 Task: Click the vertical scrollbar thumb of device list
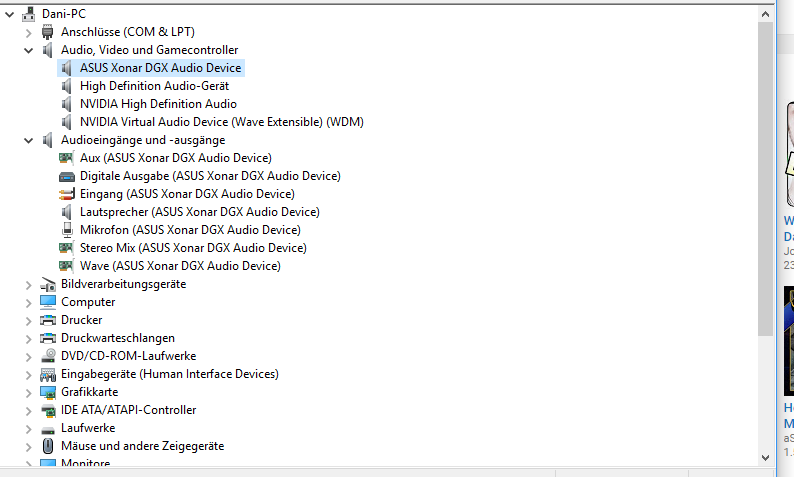click(765, 179)
